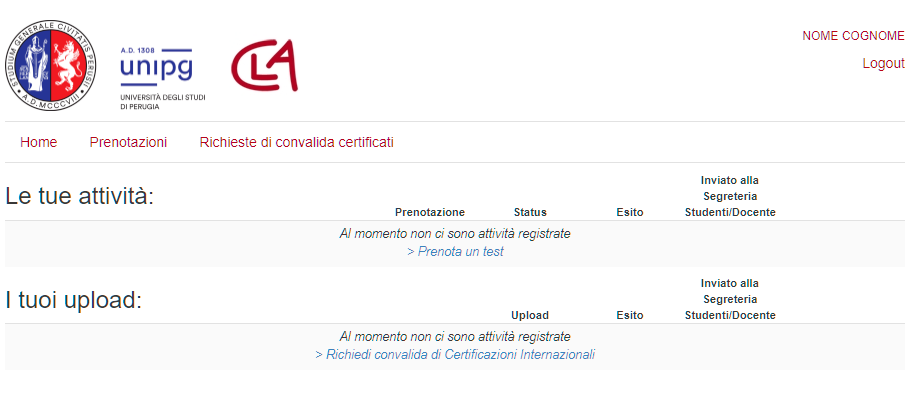Click the I tuoi upload heading
This screenshot has width=910, height=398.
pyautogui.click(x=74, y=300)
